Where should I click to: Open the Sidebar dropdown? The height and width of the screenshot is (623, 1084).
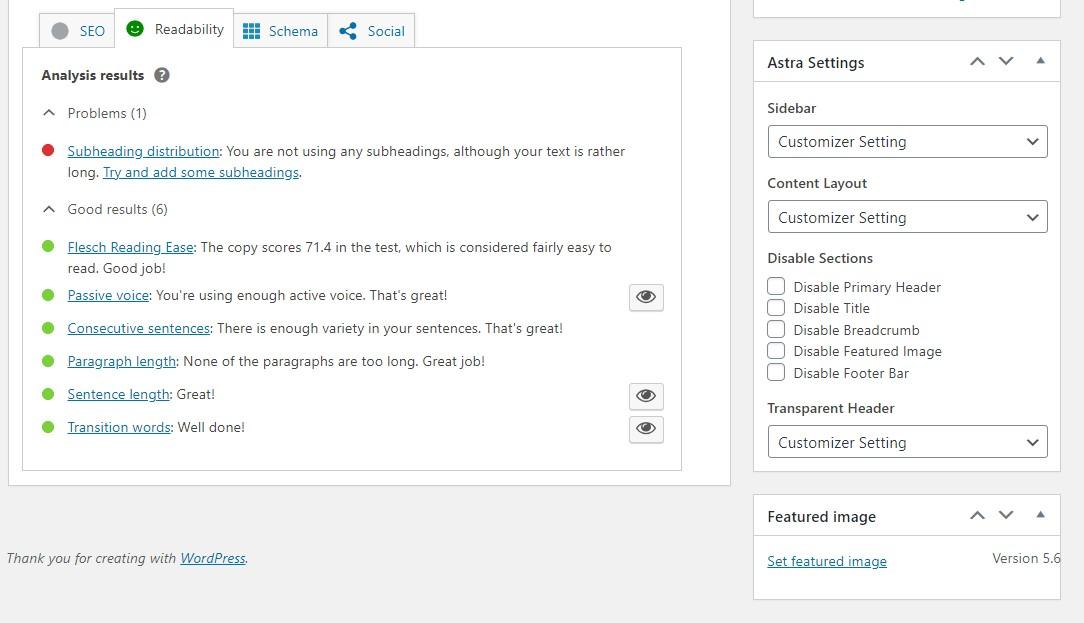click(906, 141)
